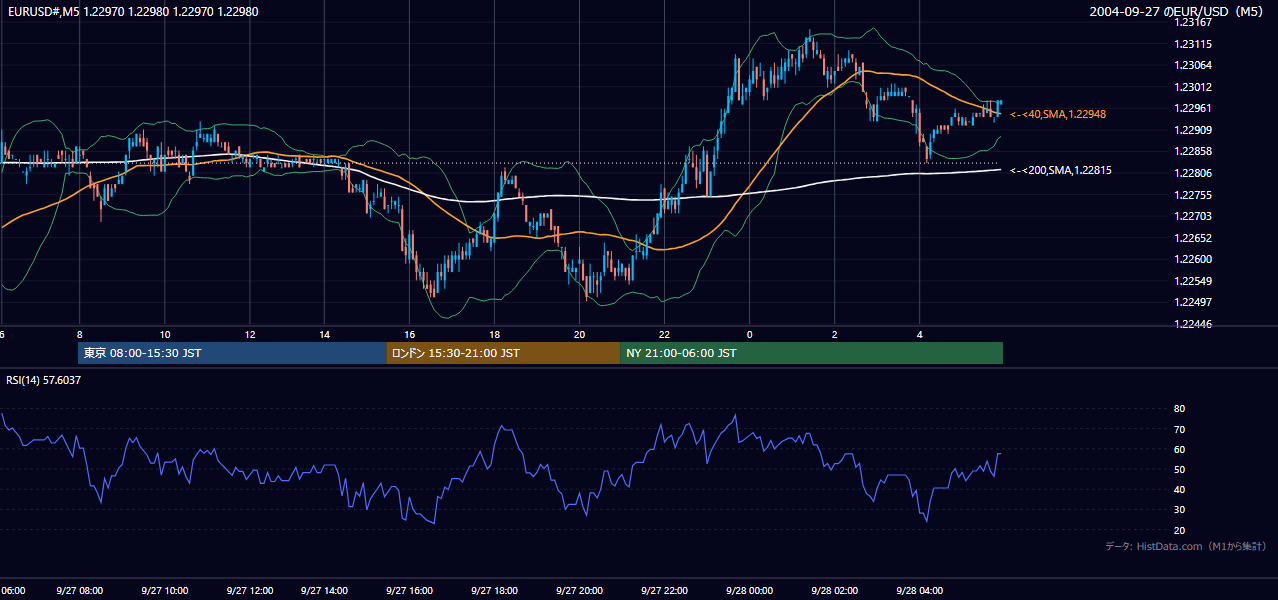Click hour label 12 below price chart
Viewport: 1278px width, 600px height.
(250, 334)
